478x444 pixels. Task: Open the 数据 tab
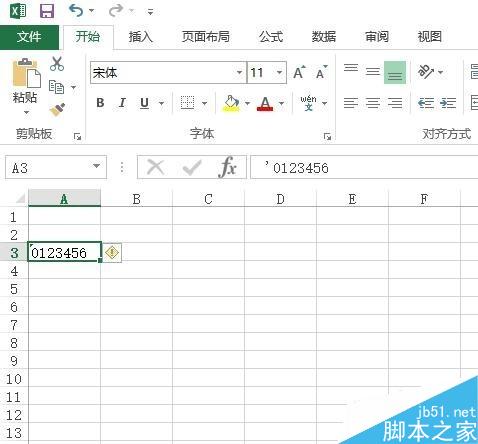pos(324,37)
